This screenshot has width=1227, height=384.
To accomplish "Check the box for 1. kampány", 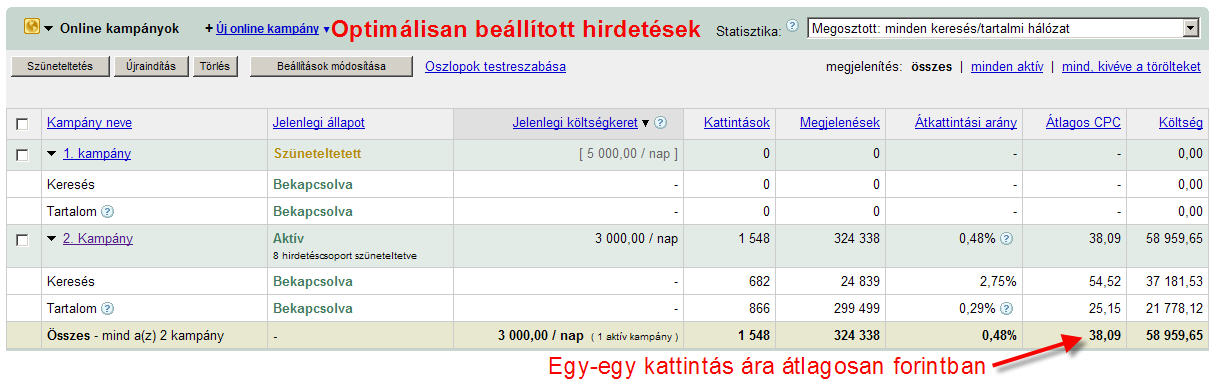I will [x=22, y=155].
